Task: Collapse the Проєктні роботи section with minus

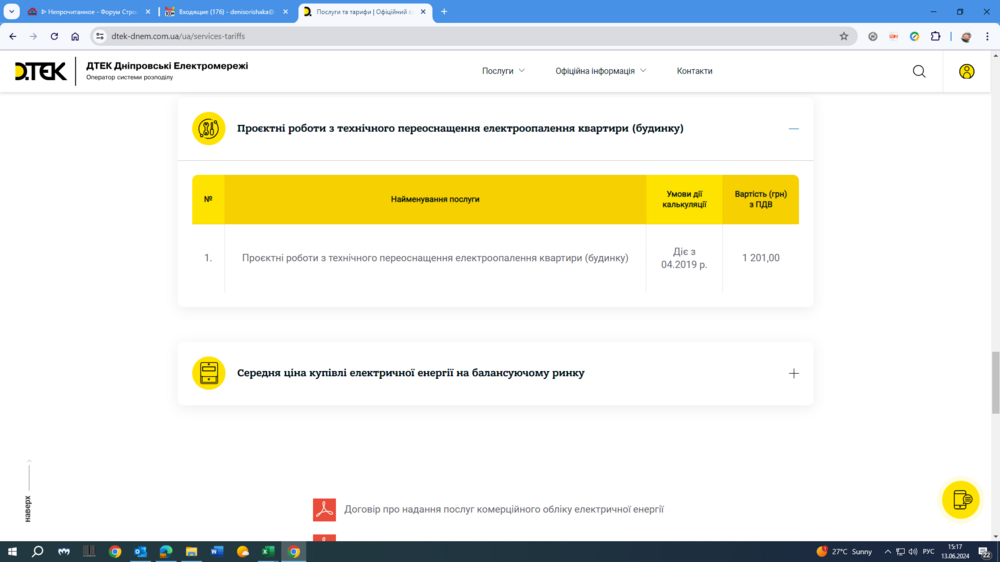Action: (793, 128)
